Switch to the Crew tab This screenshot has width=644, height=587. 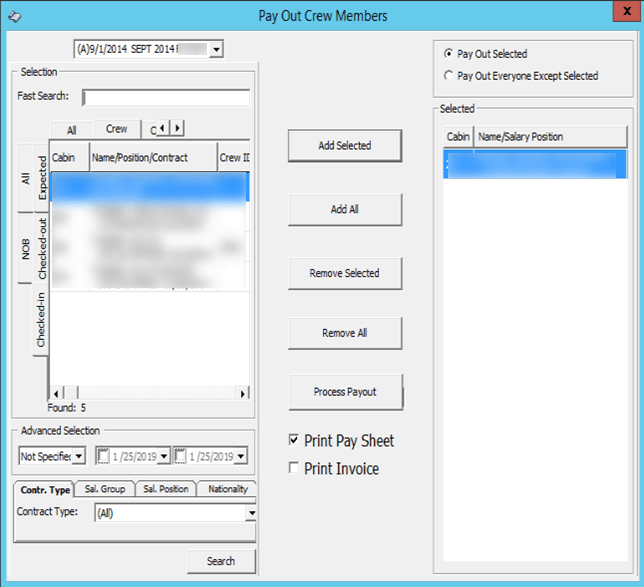tap(117, 129)
